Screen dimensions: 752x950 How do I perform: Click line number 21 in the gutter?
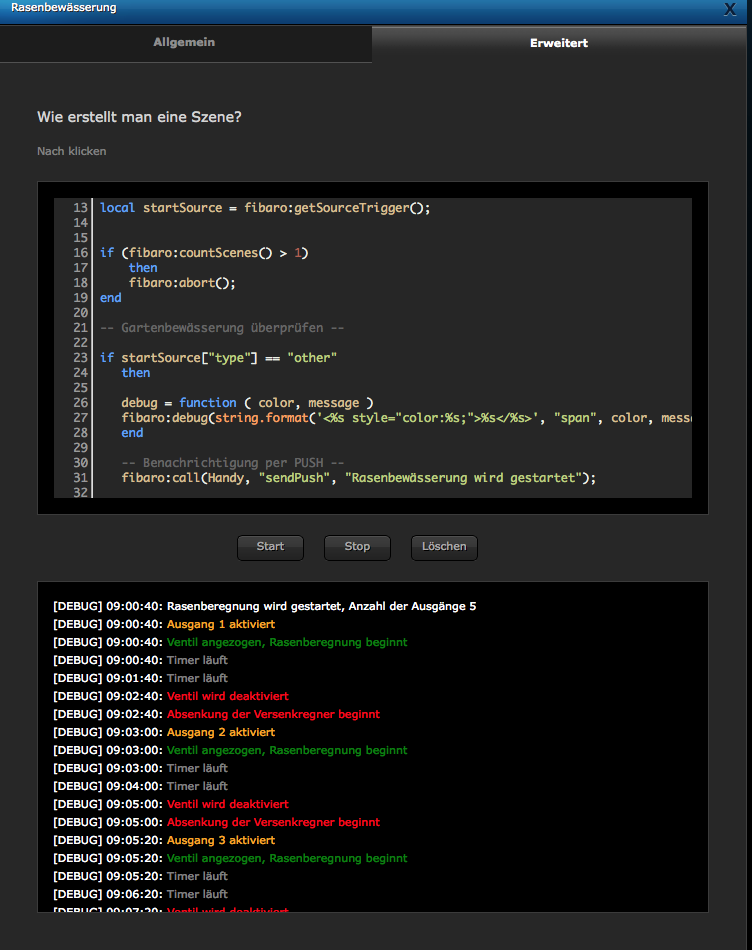[81, 328]
